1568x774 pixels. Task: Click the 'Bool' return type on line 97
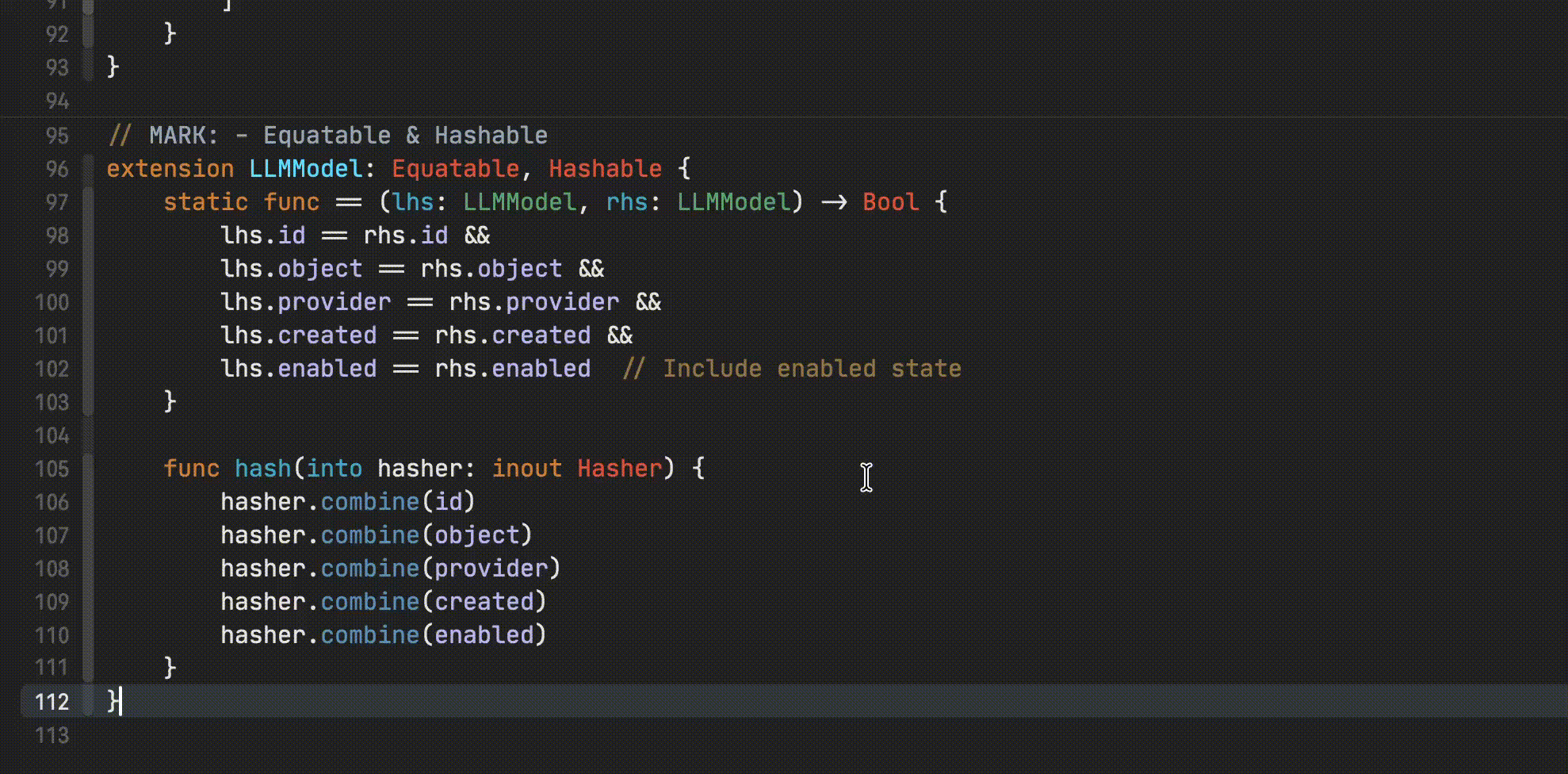point(891,202)
